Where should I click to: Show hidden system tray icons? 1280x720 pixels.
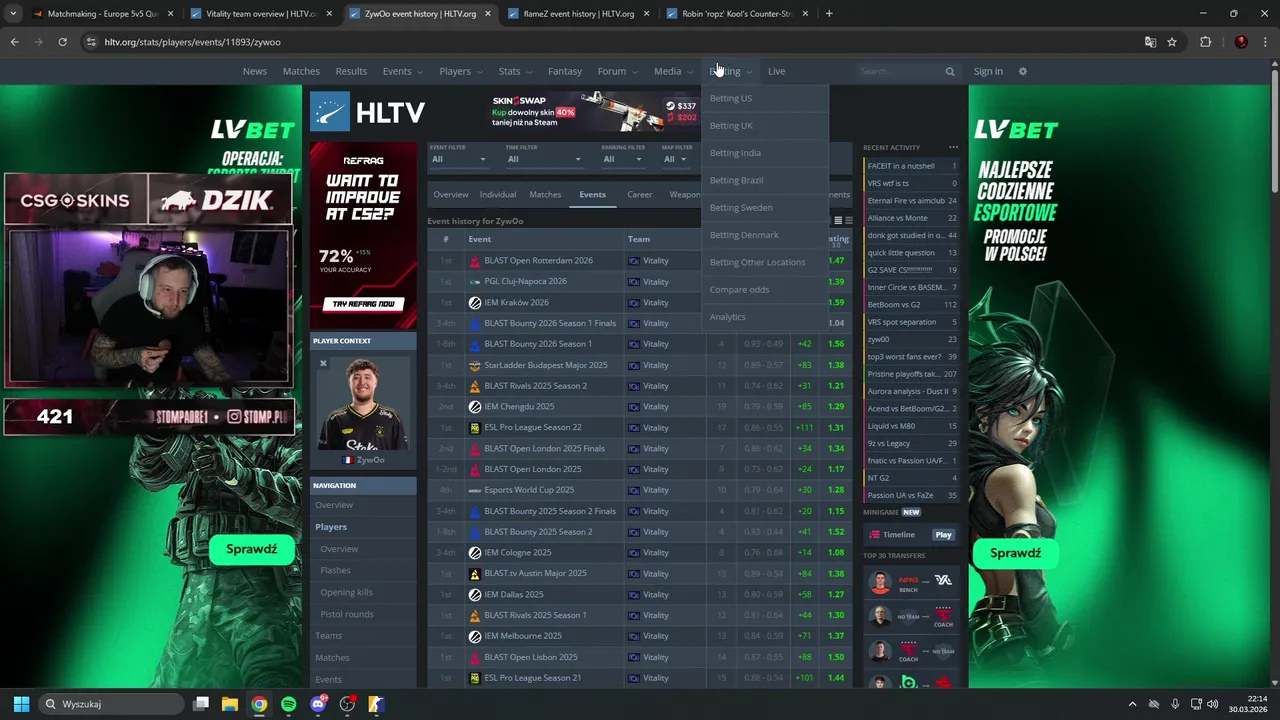(1132, 704)
